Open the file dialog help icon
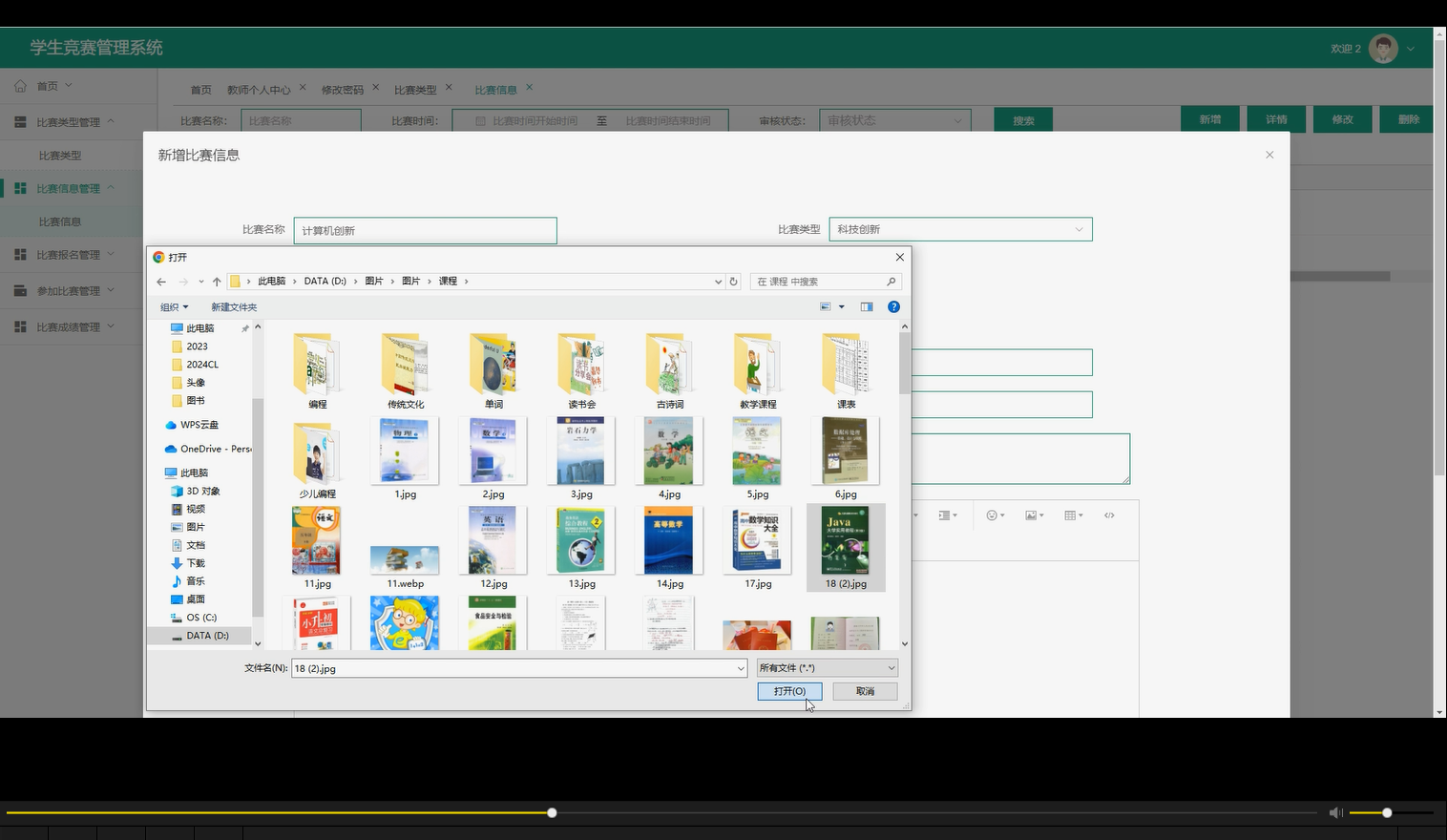The width and height of the screenshot is (1447, 840). (x=893, y=306)
